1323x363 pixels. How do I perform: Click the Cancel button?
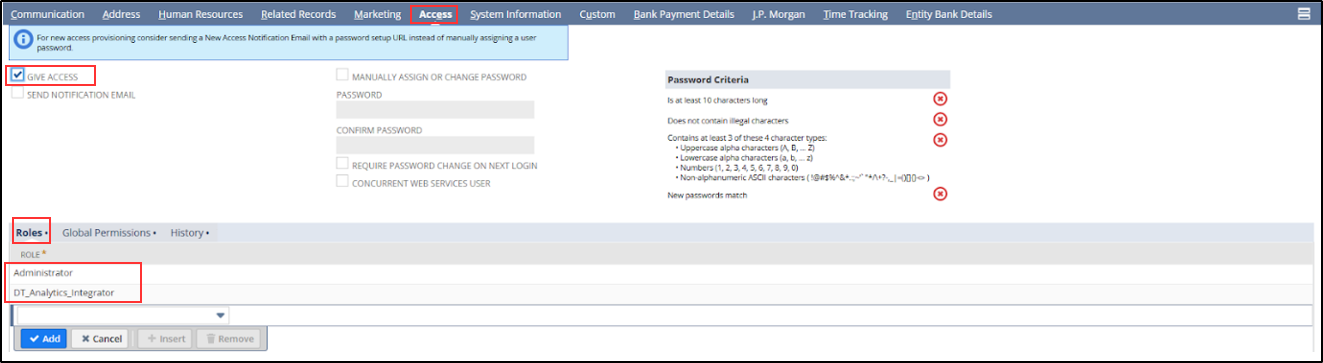(101, 339)
